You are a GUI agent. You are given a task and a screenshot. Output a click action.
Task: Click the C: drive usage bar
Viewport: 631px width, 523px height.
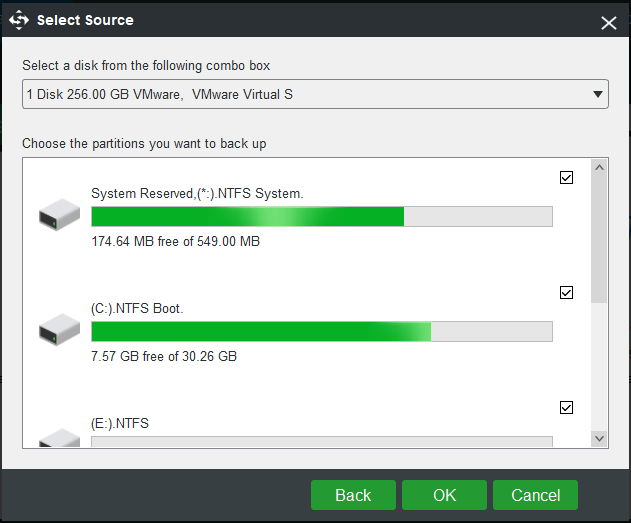(x=322, y=332)
